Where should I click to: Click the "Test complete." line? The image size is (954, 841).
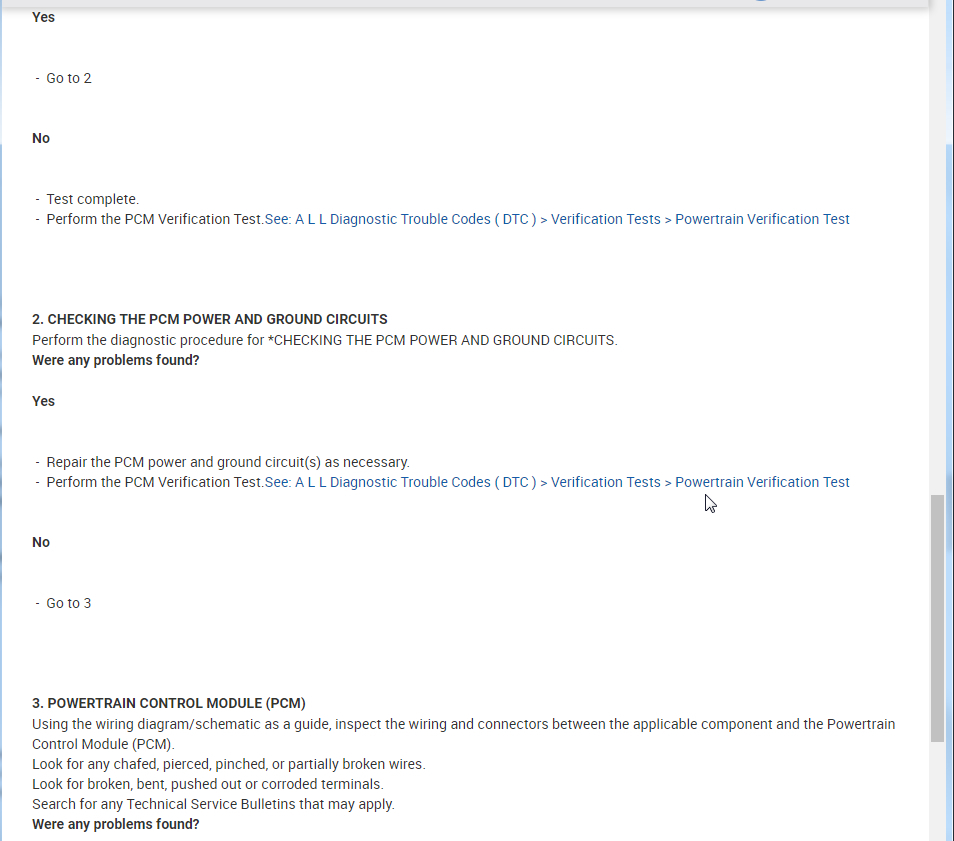point(92,199)
